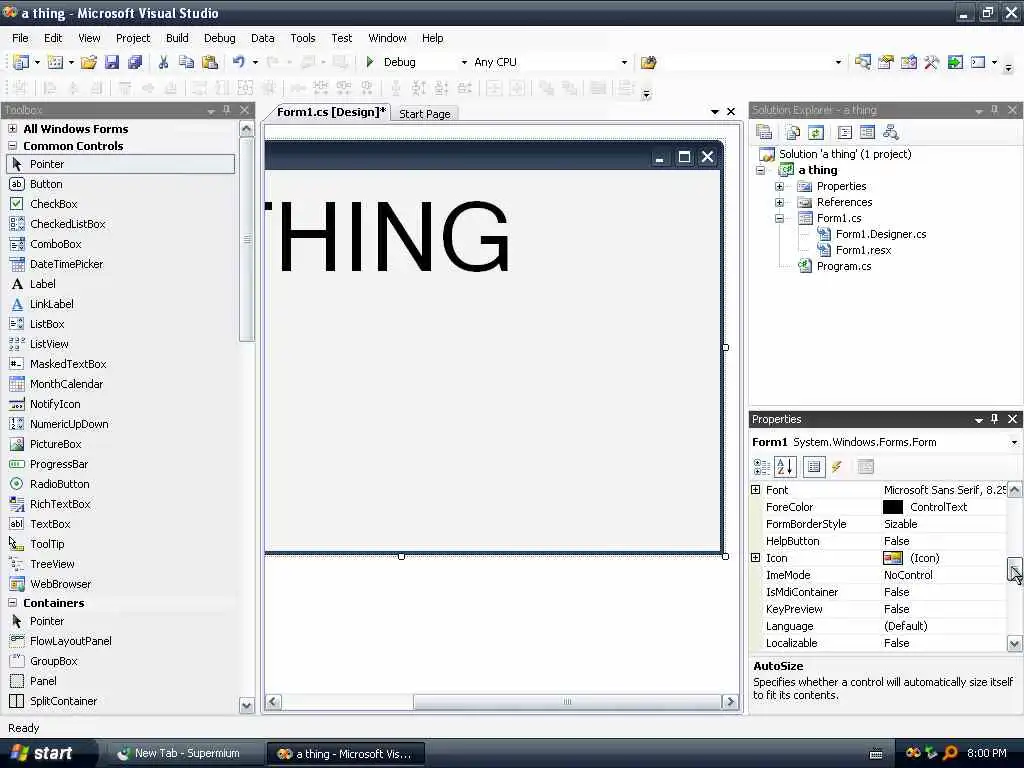The height and width of the screenshot is (768, 1024).
Task: Open the File menu
Action: pos(20,38)
